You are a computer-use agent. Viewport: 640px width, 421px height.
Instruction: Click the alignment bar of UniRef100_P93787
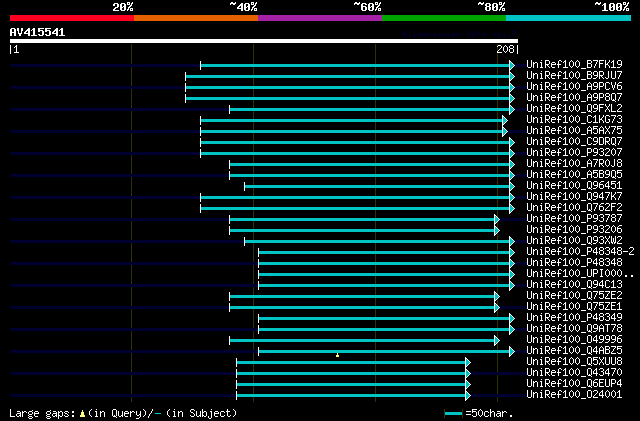click(362, 220)
